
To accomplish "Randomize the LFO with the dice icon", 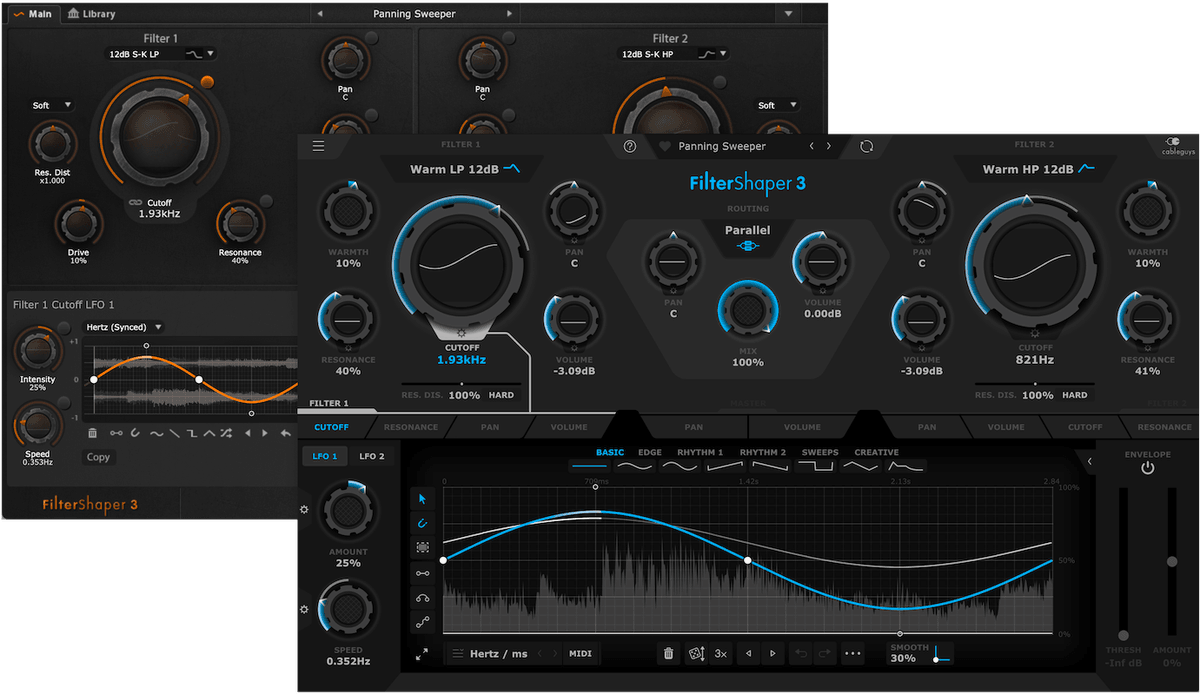I will coord(694,654).
